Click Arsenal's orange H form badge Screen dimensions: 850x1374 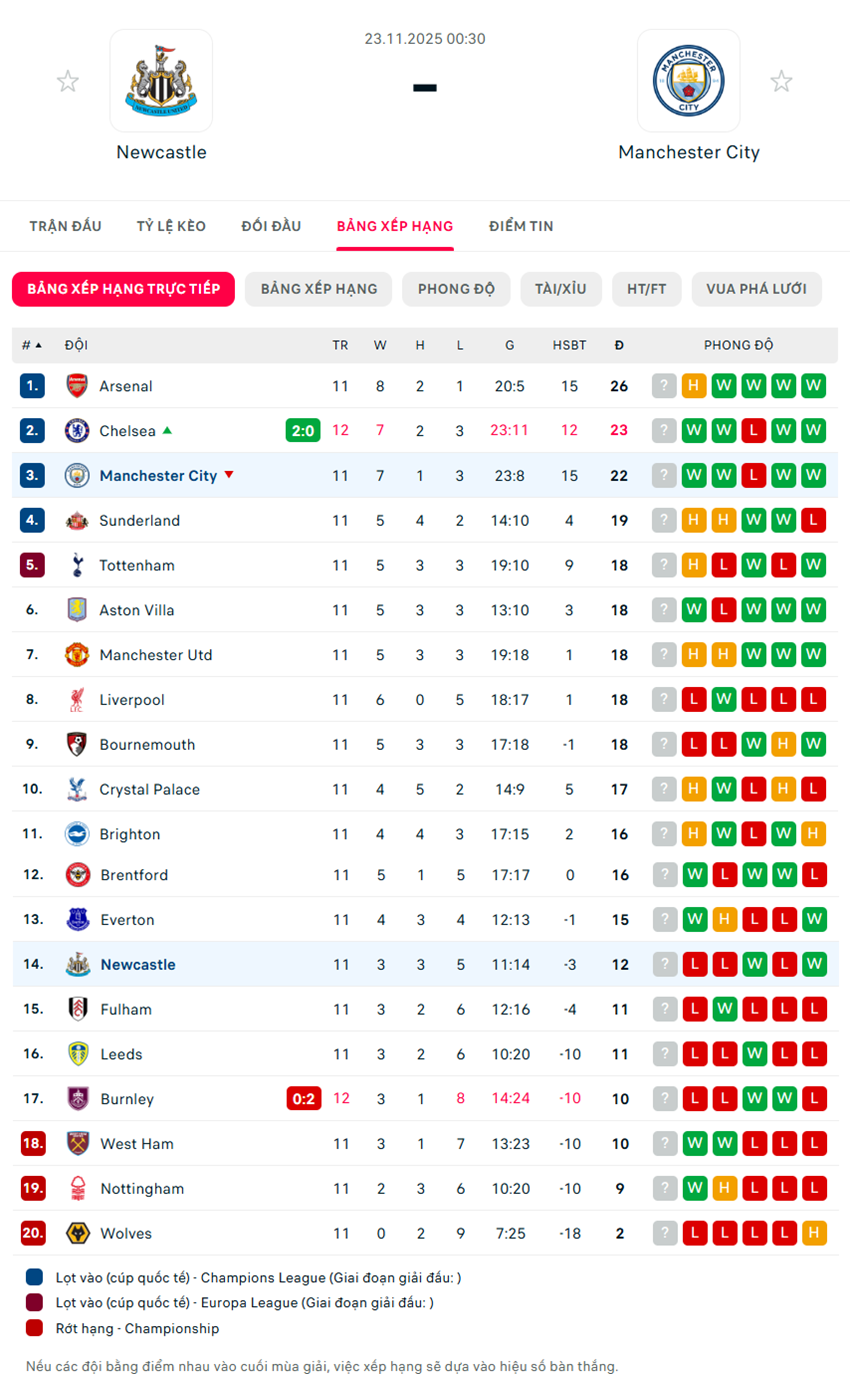pyautogui.click(x=694, y=386)
